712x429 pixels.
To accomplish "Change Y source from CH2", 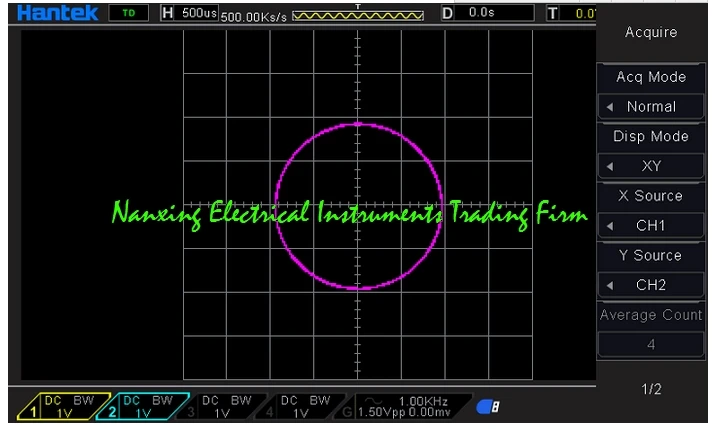I will [651, 285].
